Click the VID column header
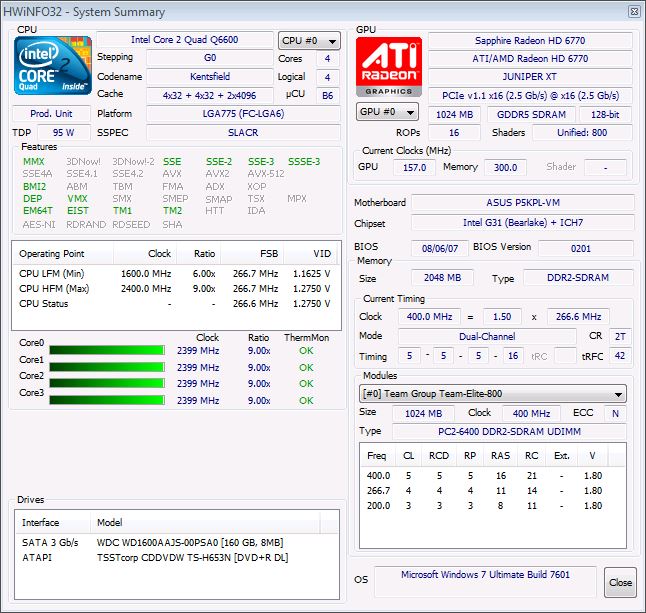This screenshot has height=613, width=646. point(310,254)
